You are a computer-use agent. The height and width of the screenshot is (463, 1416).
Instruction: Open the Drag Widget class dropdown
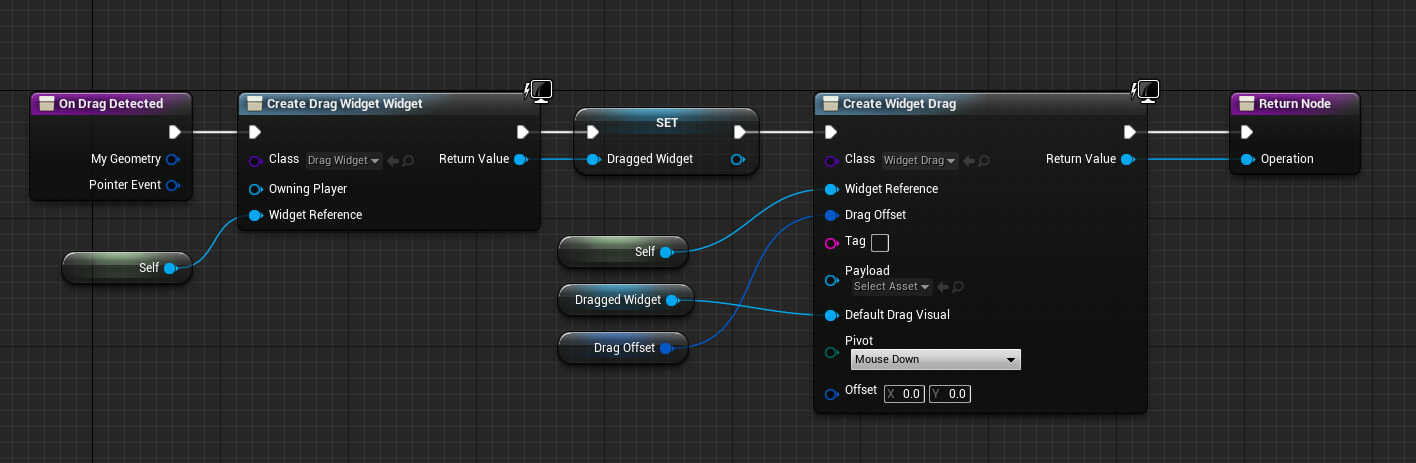(344, 160)
